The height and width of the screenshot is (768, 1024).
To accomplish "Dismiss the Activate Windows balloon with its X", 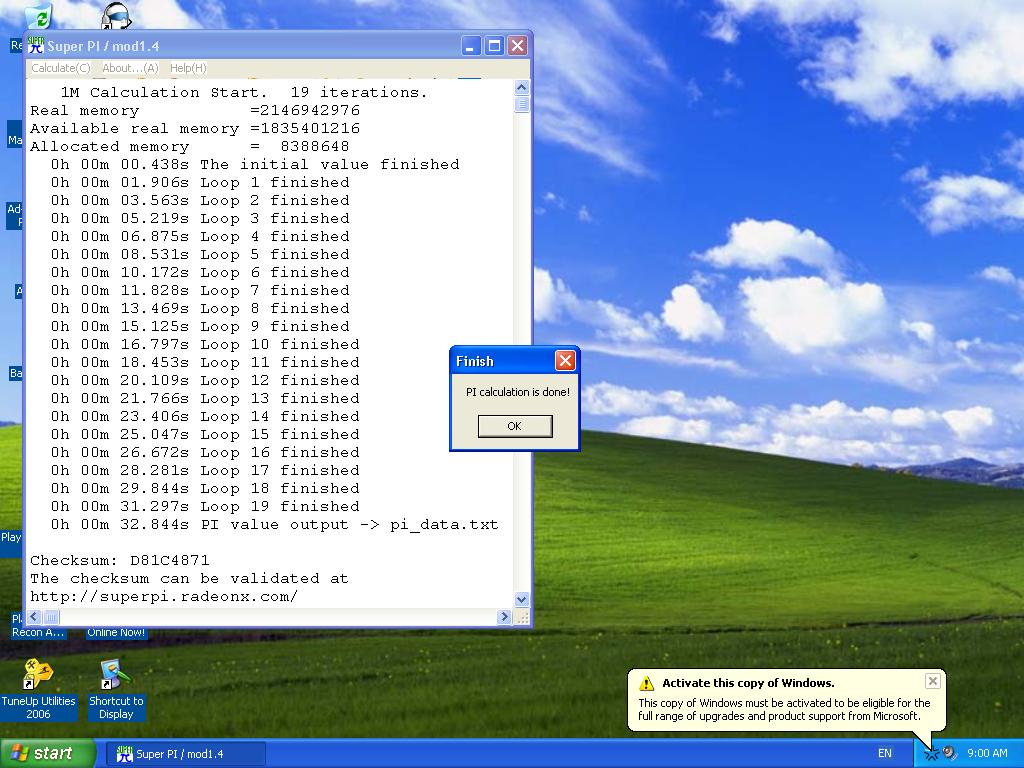I will pos(933,681).
